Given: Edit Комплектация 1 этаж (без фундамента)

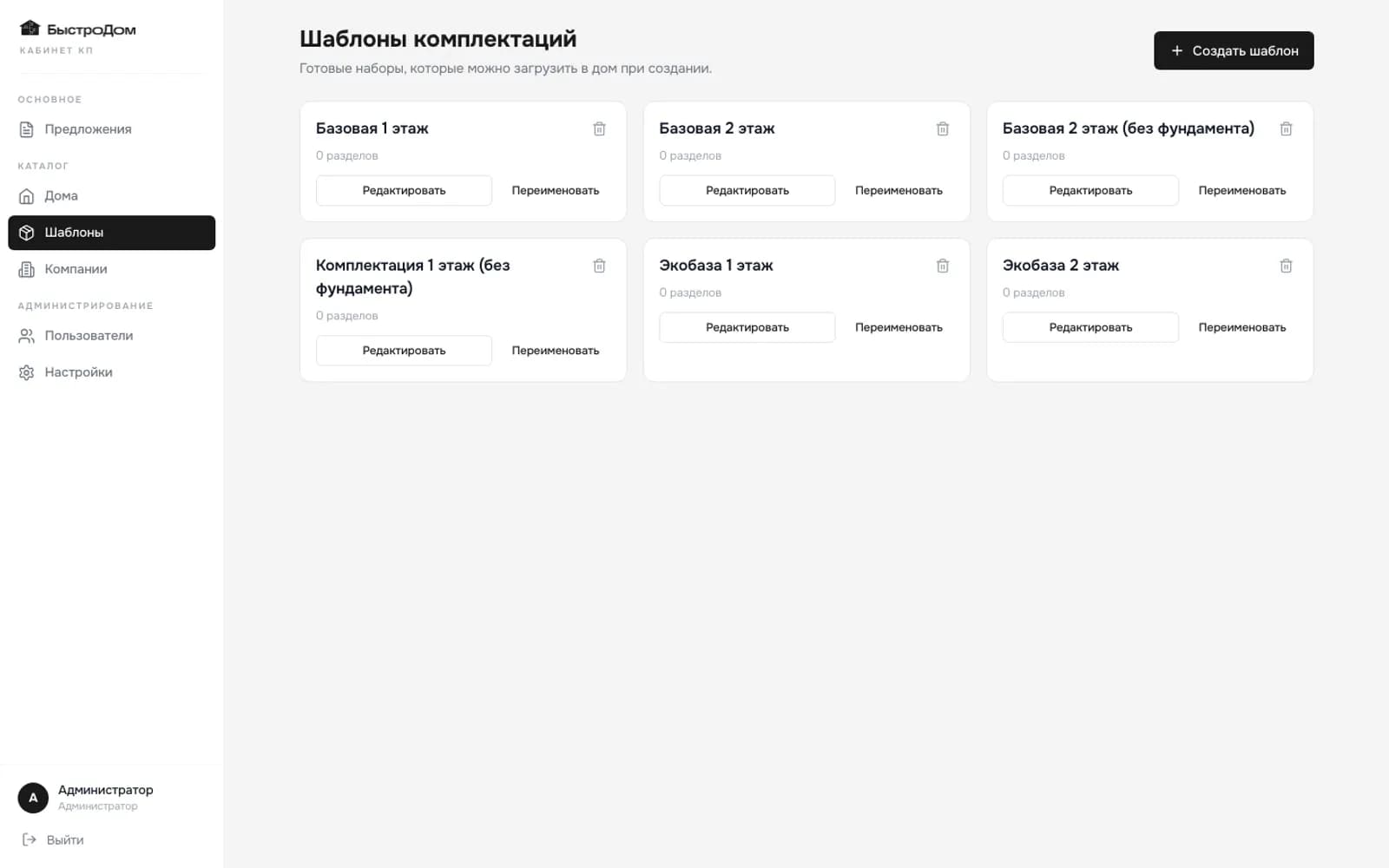Looking at the screenshot, I should [x=404, y=351].
